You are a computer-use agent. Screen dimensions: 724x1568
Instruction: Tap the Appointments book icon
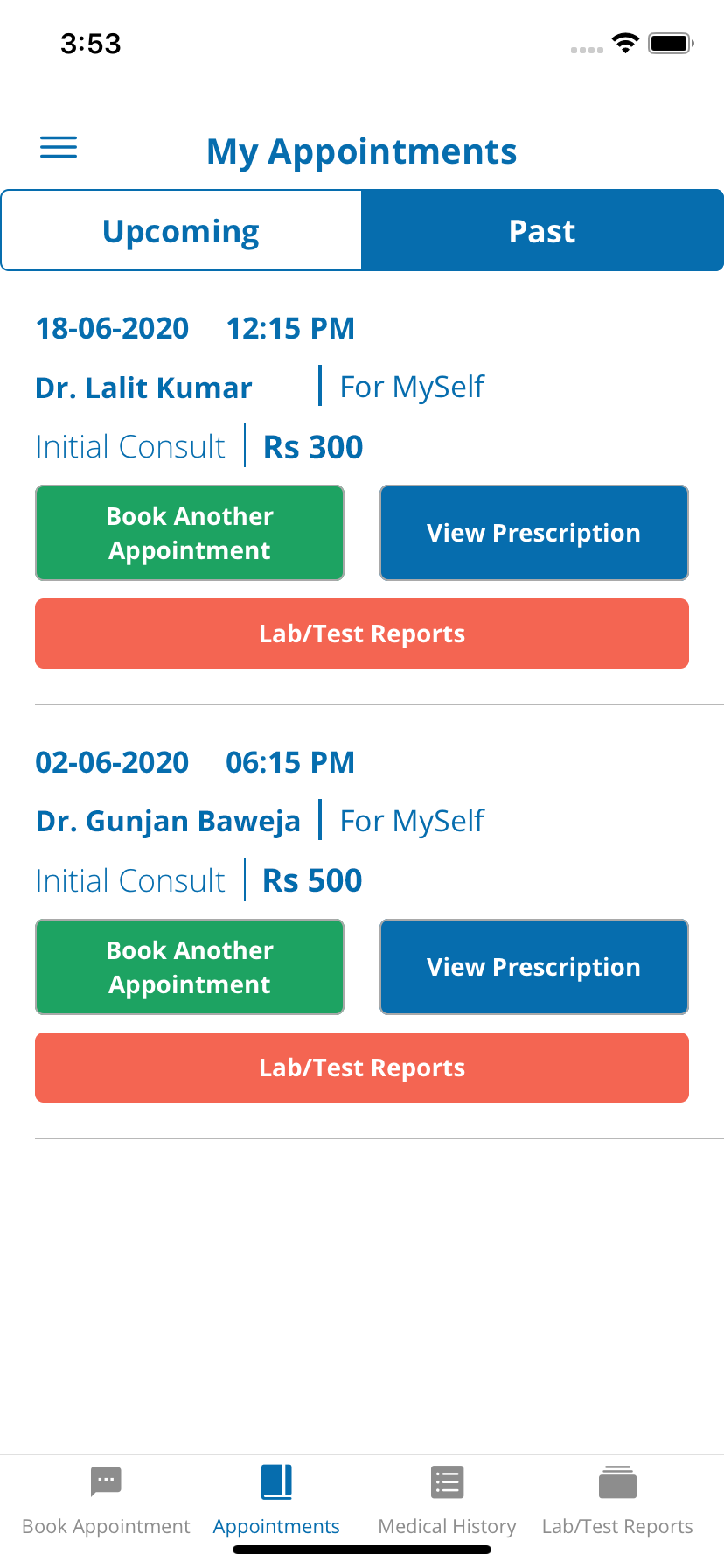point(276,1482)
